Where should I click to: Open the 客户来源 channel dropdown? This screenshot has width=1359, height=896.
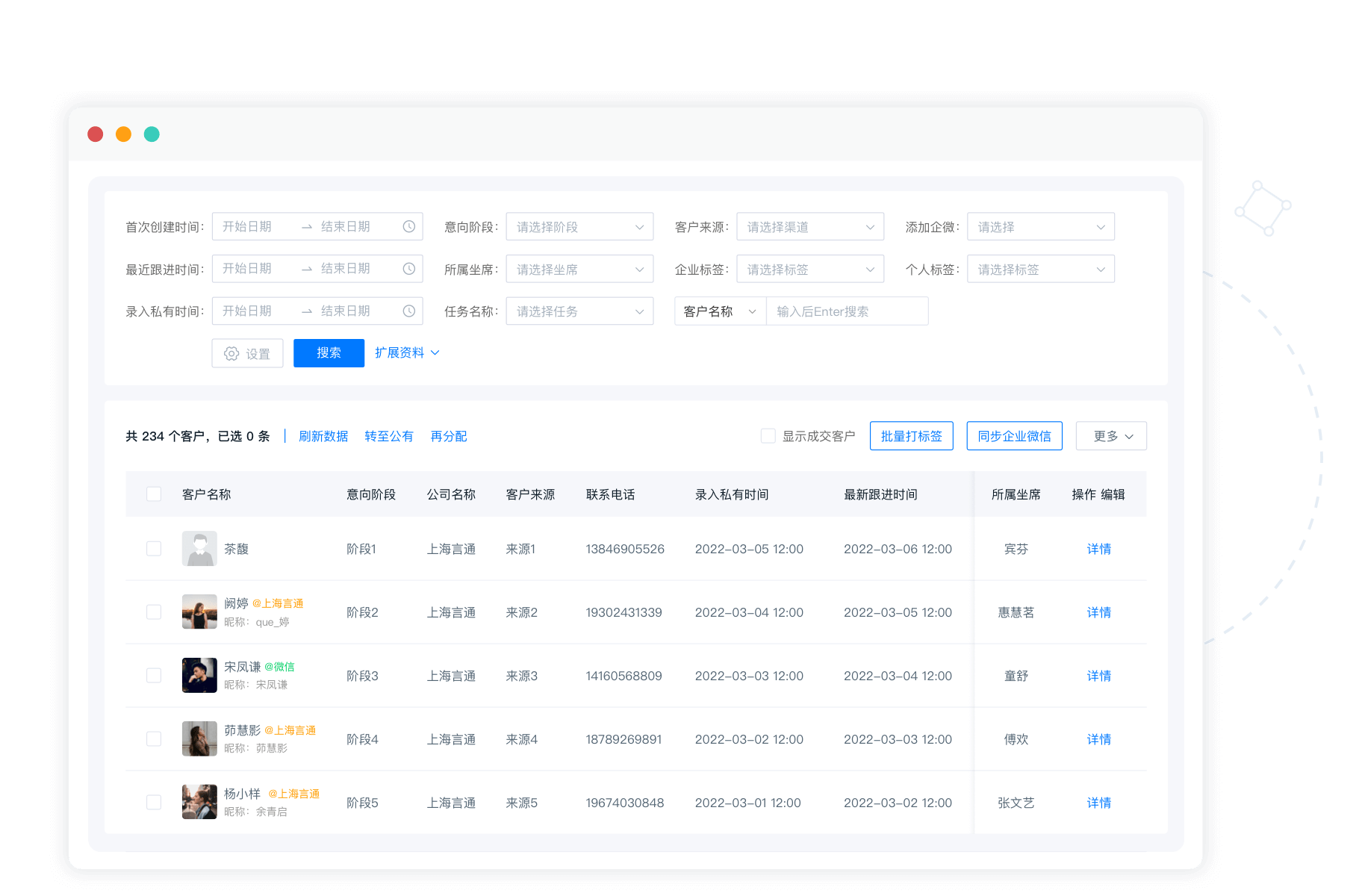pos(810,227)
